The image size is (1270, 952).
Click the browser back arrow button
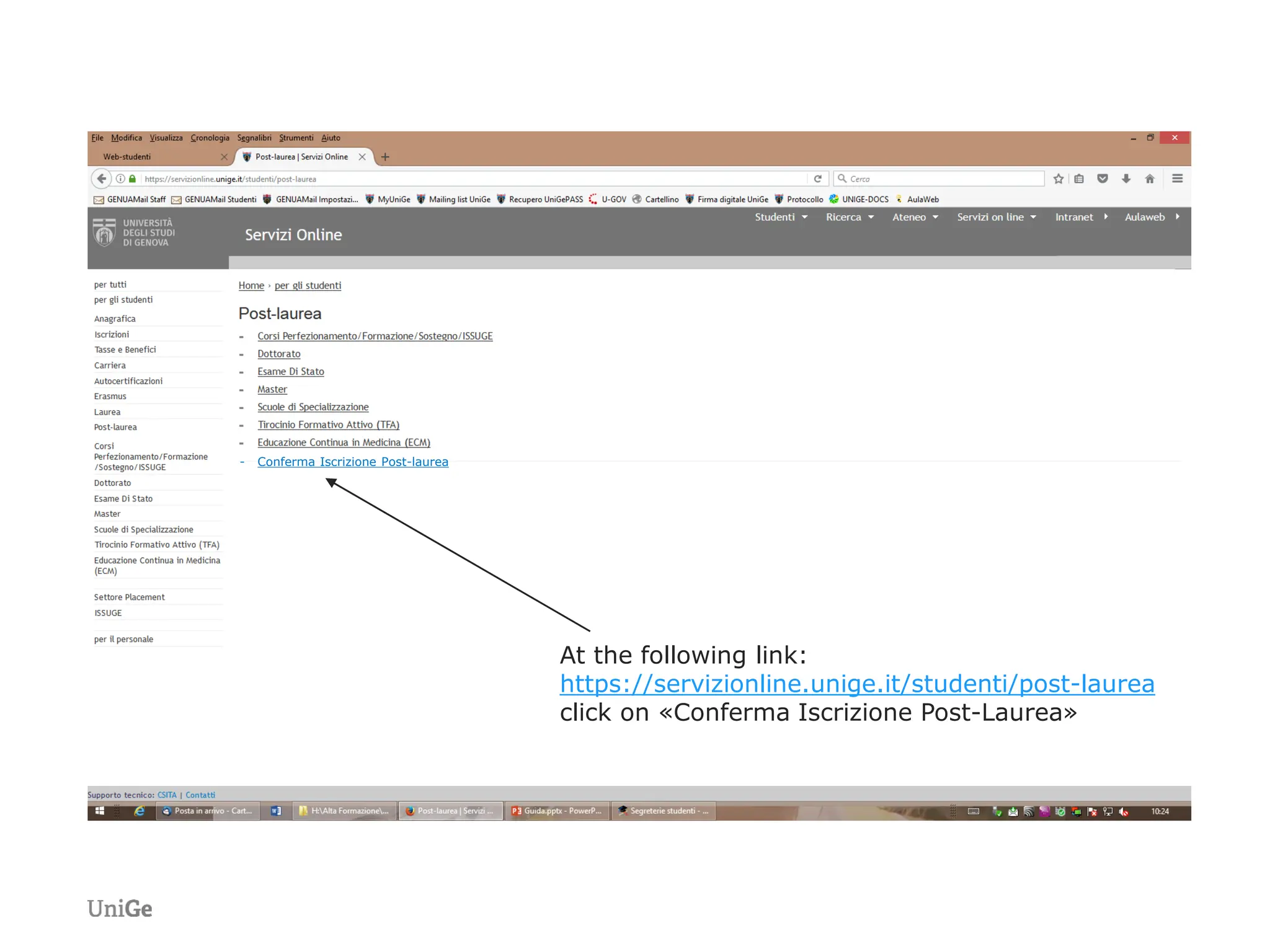point(101,178)
